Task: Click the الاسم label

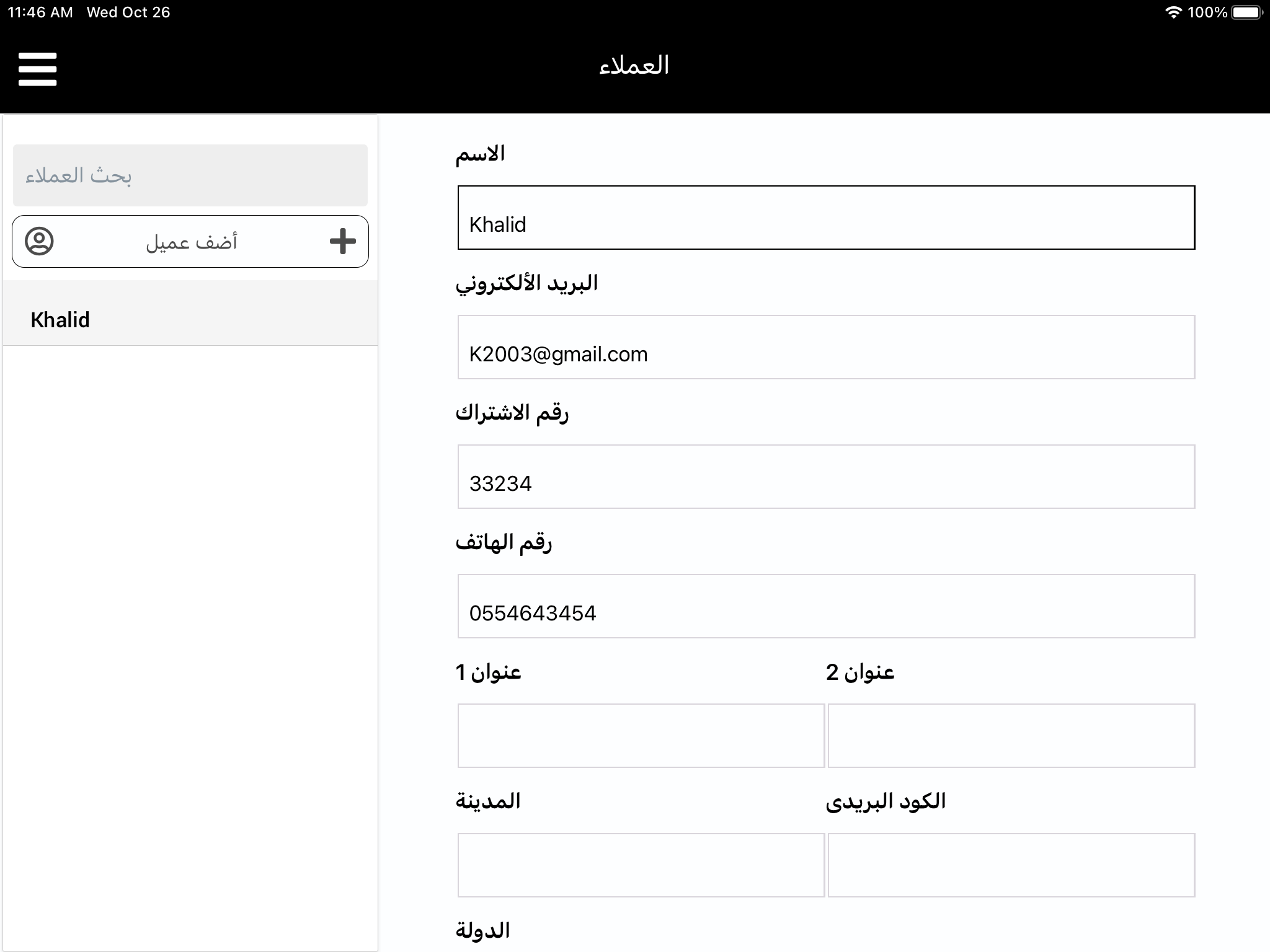Action: 481,154
